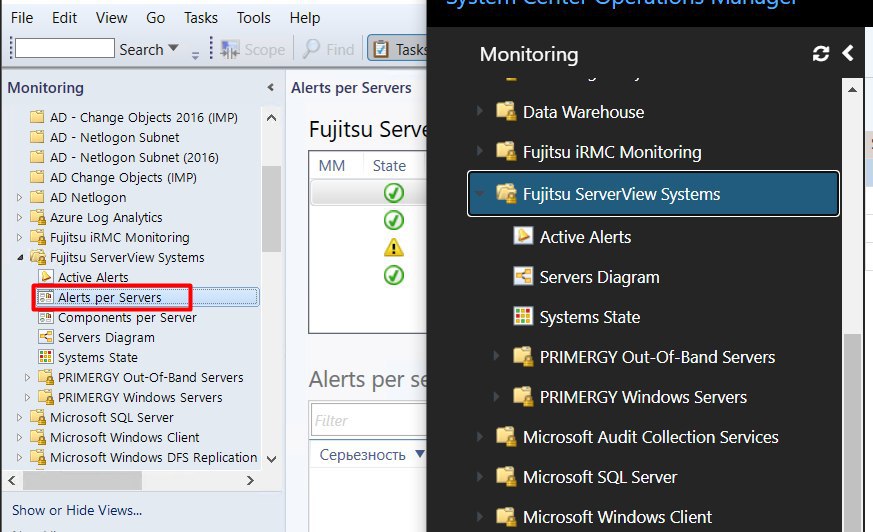
Task: Click horizontal scrollbar left arrow
Action: pos(12,480)
